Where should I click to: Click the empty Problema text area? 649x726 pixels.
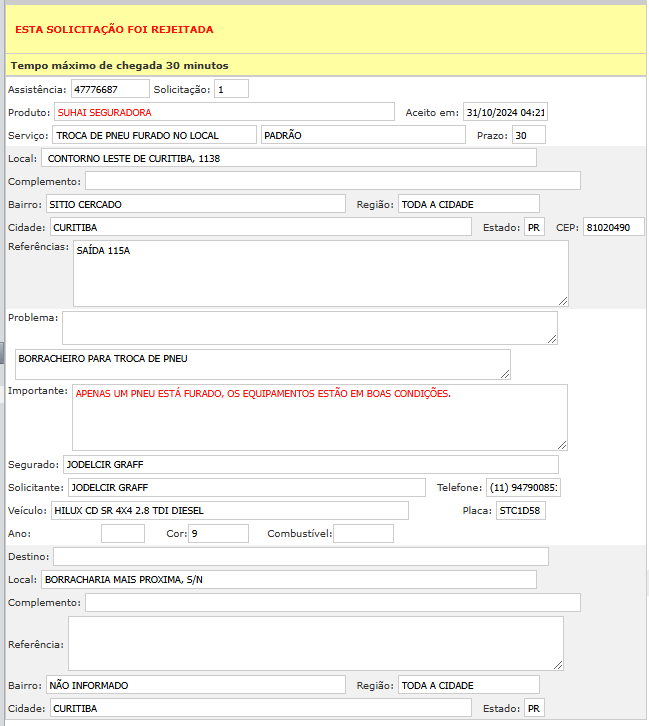coord(309,327)
